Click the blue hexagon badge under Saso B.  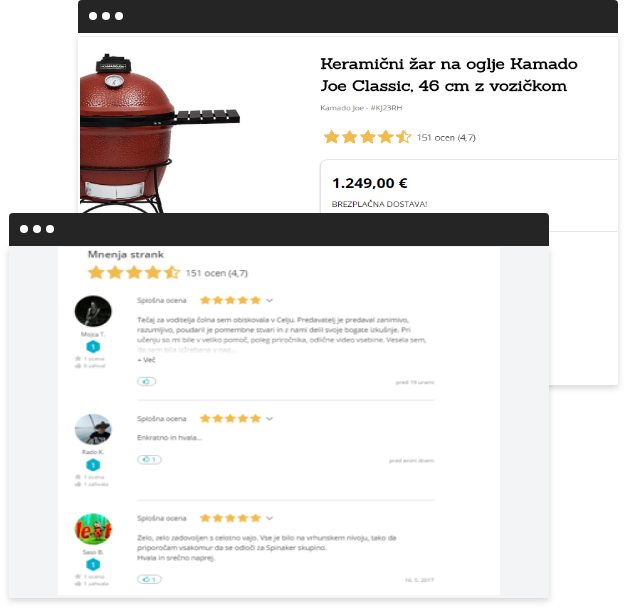tap(93, 564)
